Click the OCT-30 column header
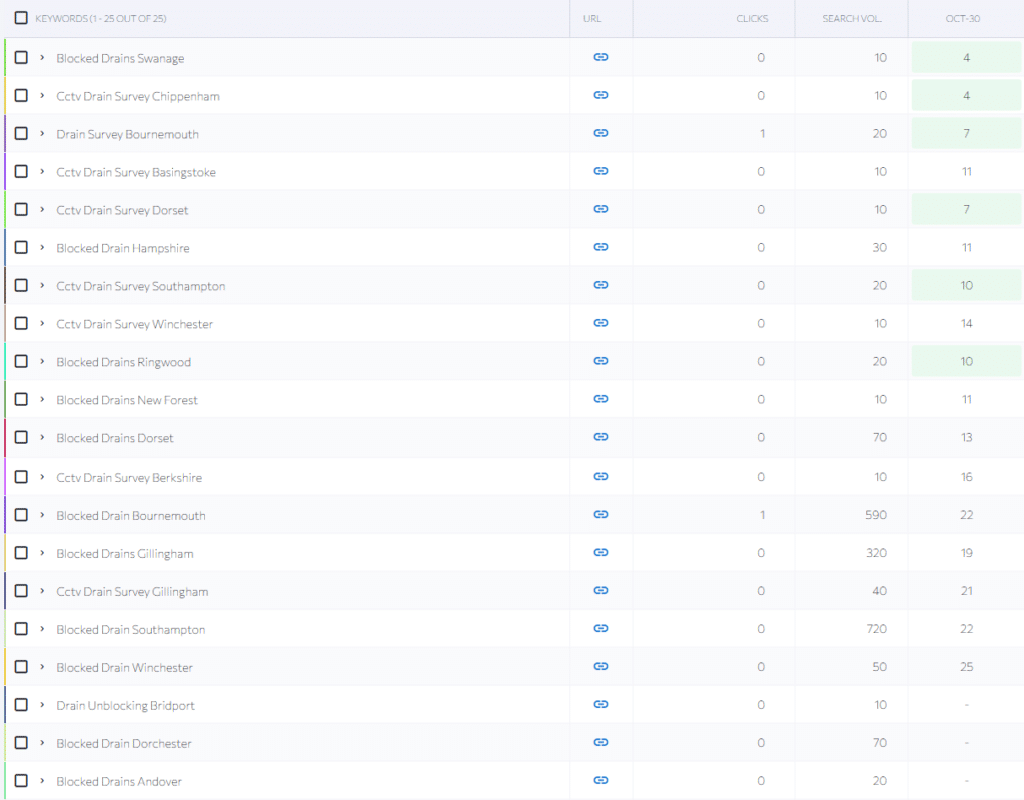The image size is (1024, 800). [966, 18]
